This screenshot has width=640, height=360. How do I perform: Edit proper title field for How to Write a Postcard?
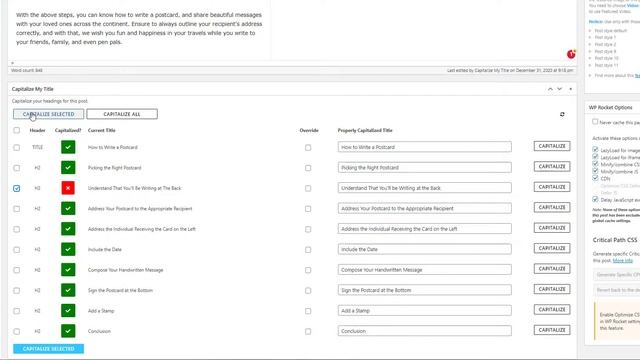point(424,147)
